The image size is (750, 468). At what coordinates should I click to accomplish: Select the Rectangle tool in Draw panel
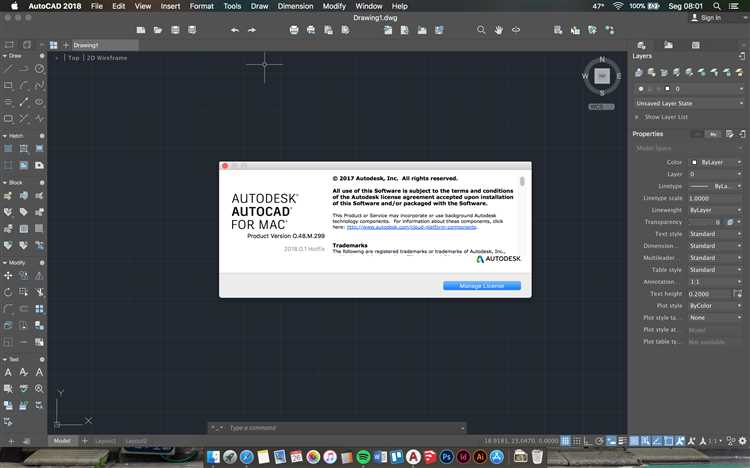click(x=8, y=85)
